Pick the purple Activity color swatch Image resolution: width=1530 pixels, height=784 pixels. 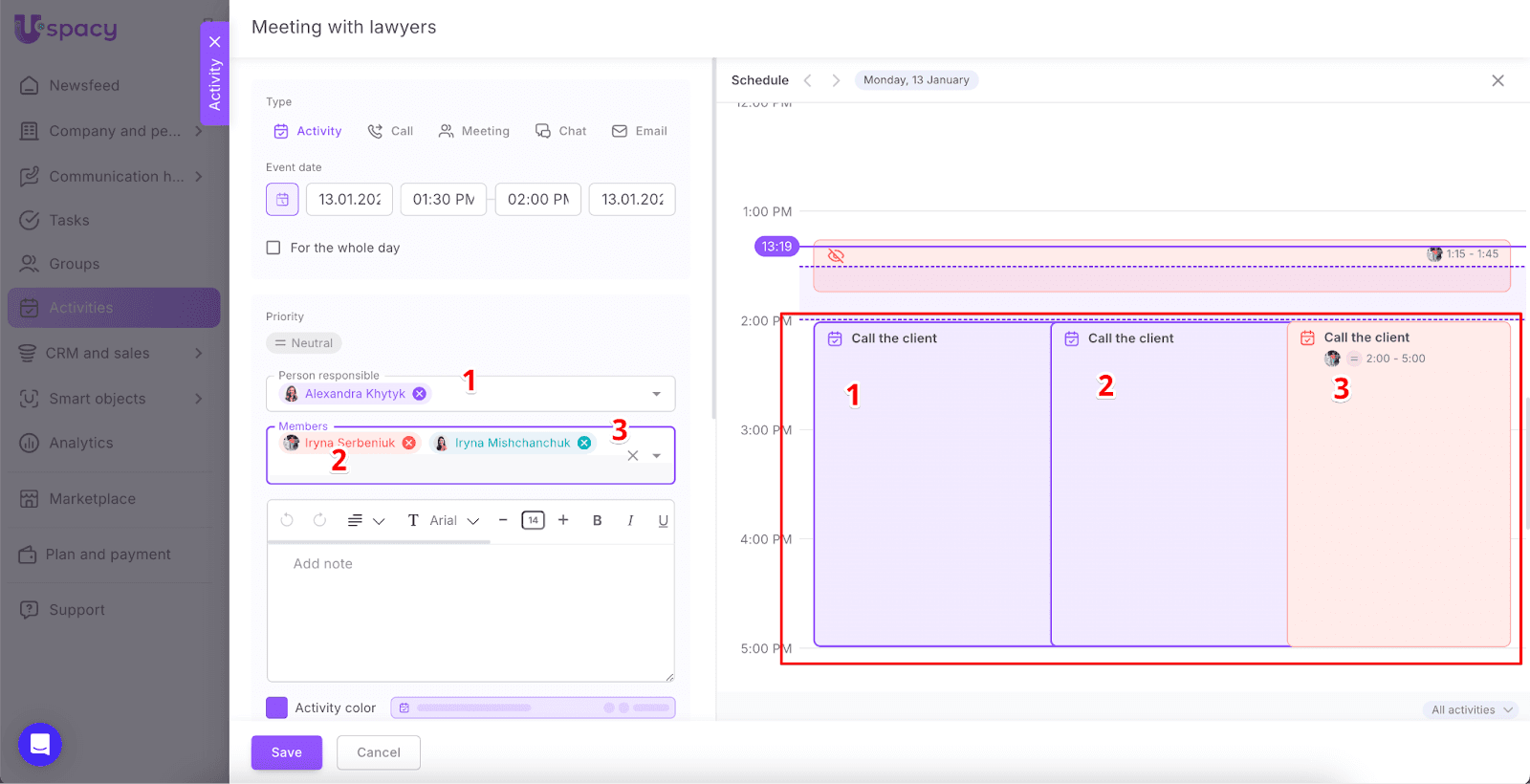click(276, 708)
